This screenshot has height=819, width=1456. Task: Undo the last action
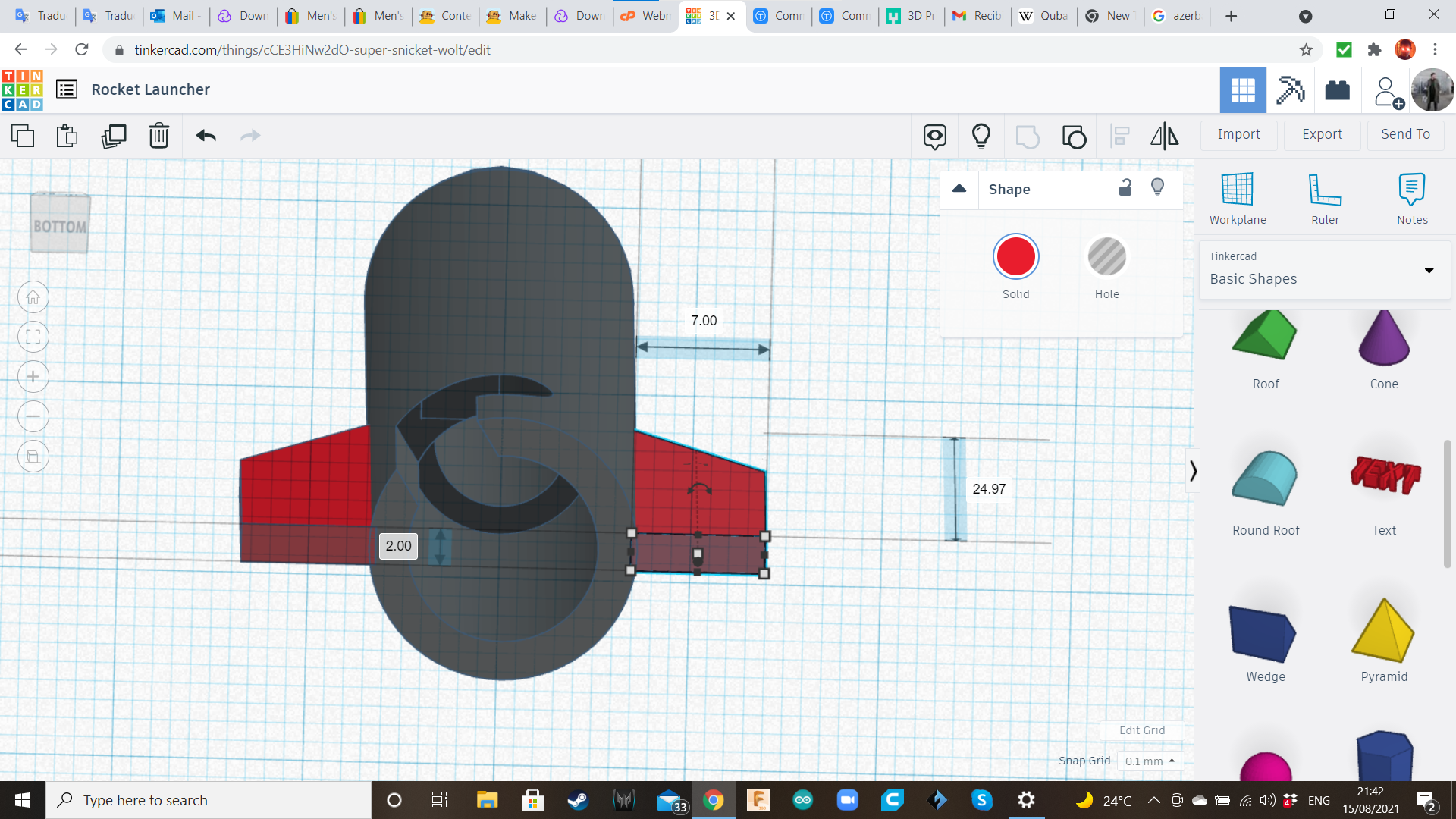click(x=206, y=136)
